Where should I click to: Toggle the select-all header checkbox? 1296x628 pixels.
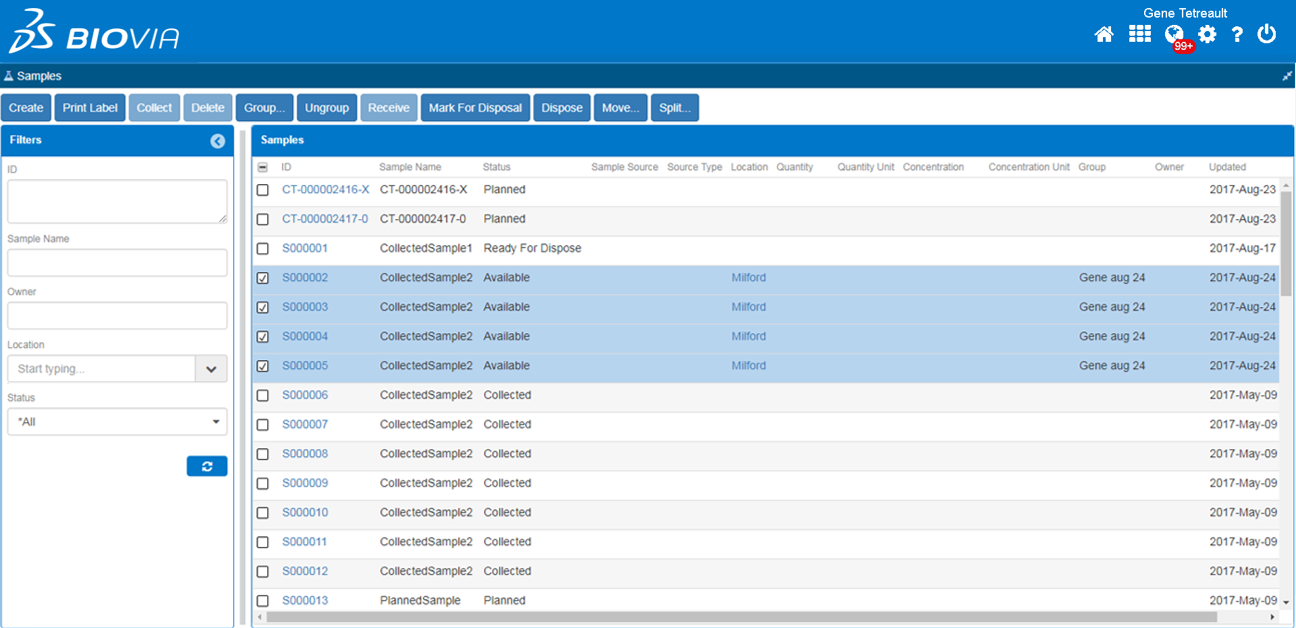coord(263,167)
